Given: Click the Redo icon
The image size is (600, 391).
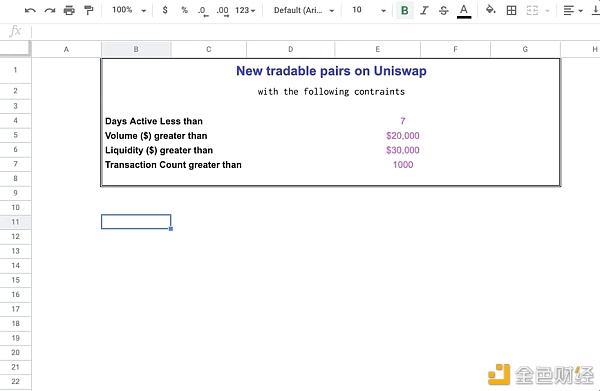Looking at the screenshot, I should click(x=50, y=10).
